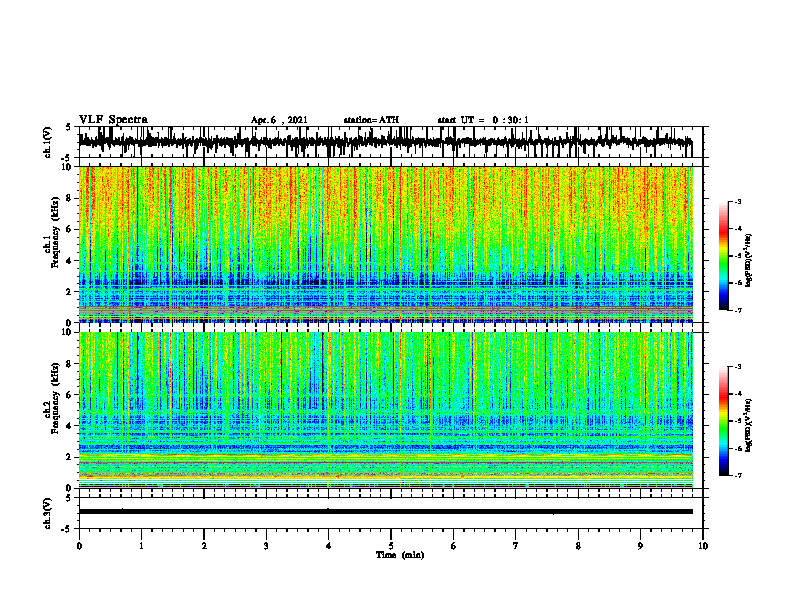Click the -5 tick label on ch.1(V) axis

[67, 158]
